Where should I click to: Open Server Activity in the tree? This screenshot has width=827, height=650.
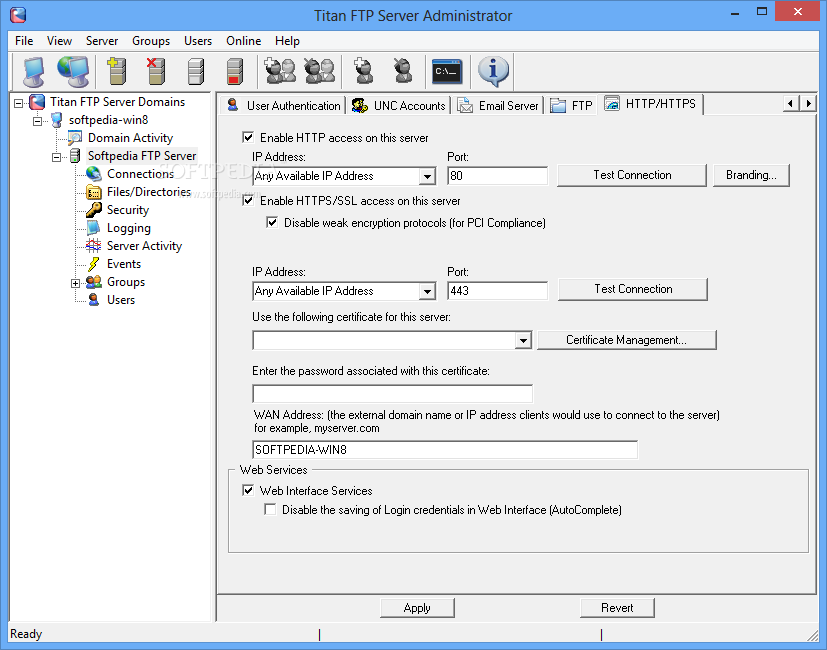(x=144, y=246)
